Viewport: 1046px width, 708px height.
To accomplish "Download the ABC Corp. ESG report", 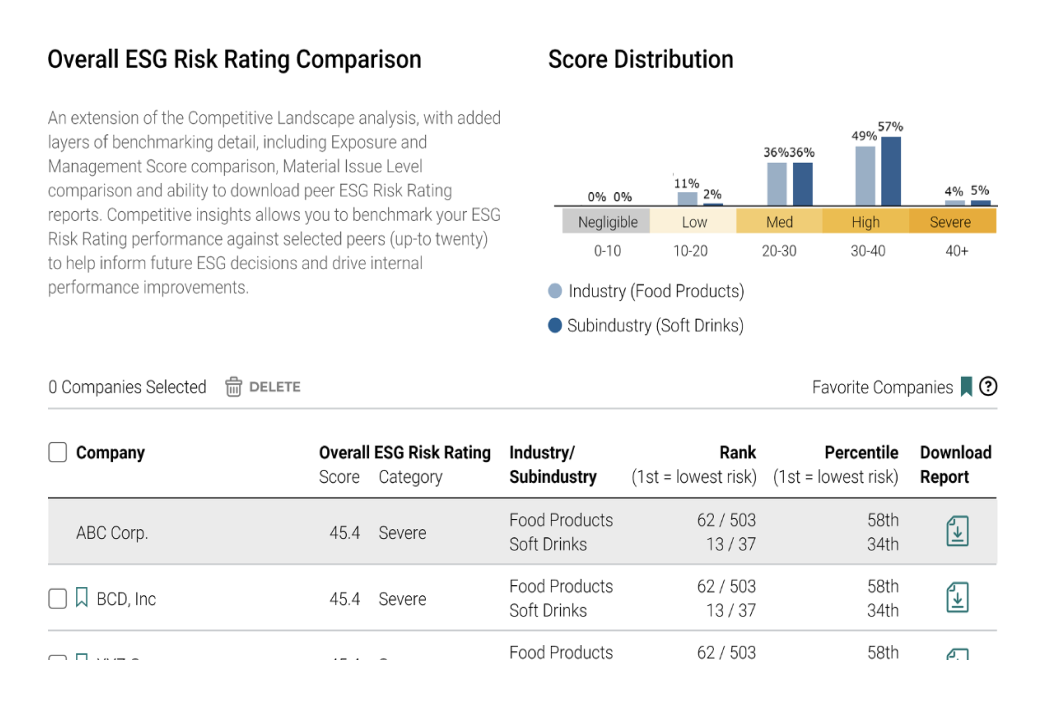I will click(x=957, y=532).
